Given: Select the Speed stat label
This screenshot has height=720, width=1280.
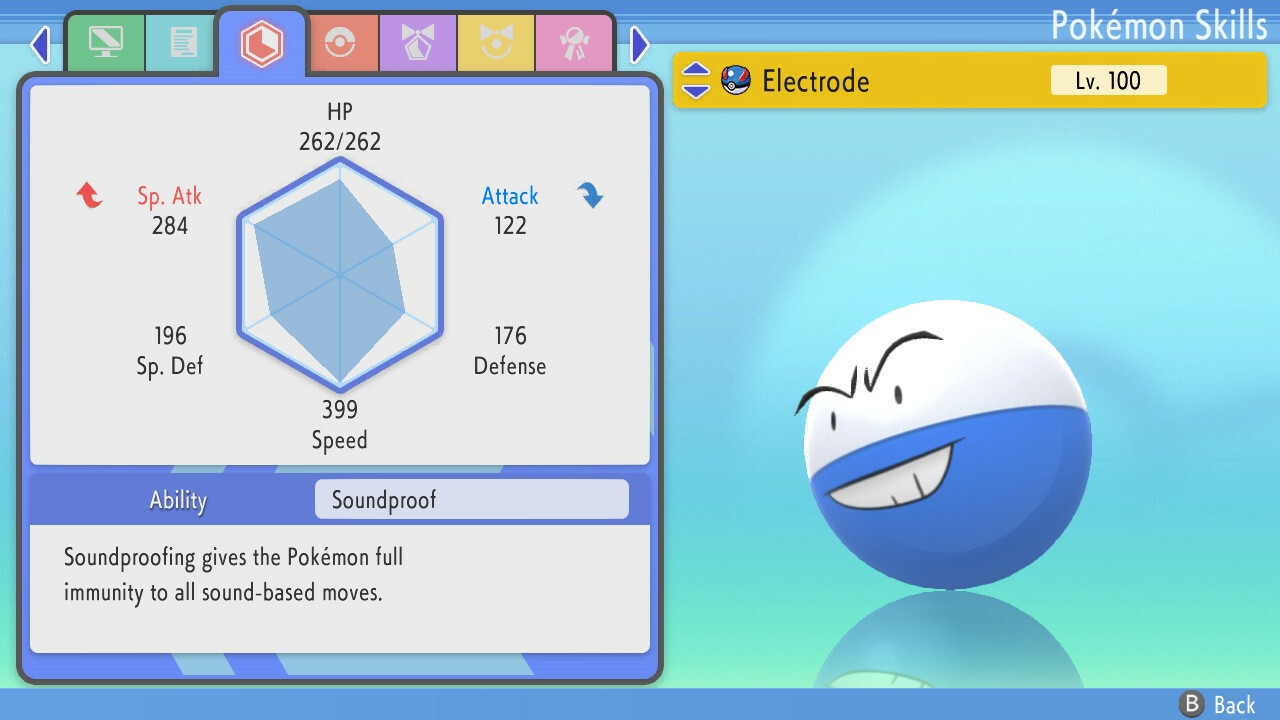Looking at the screenshot, I should pyautogui.click(x=340, y=440).
